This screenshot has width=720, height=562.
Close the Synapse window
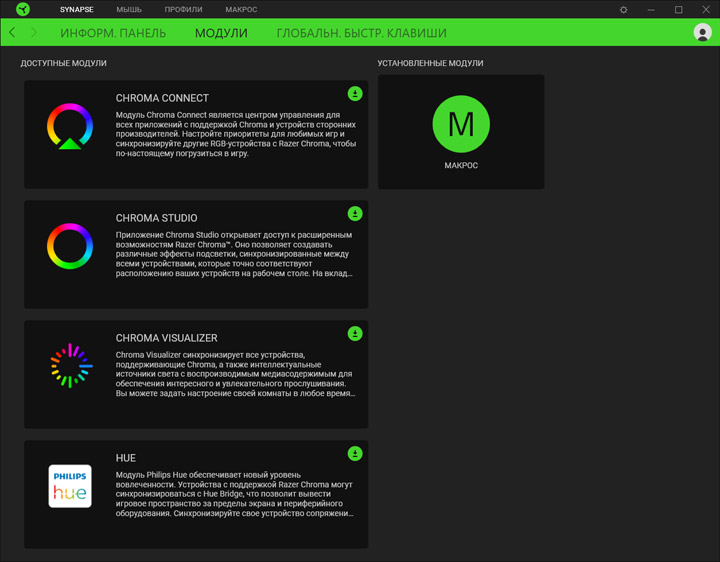pyautogui.click(x=706, y=10)
